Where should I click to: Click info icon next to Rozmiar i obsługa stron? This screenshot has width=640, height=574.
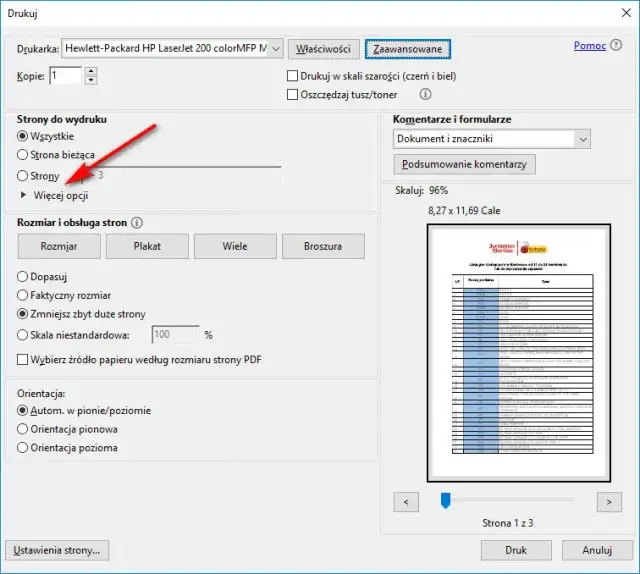coord(137,223)
